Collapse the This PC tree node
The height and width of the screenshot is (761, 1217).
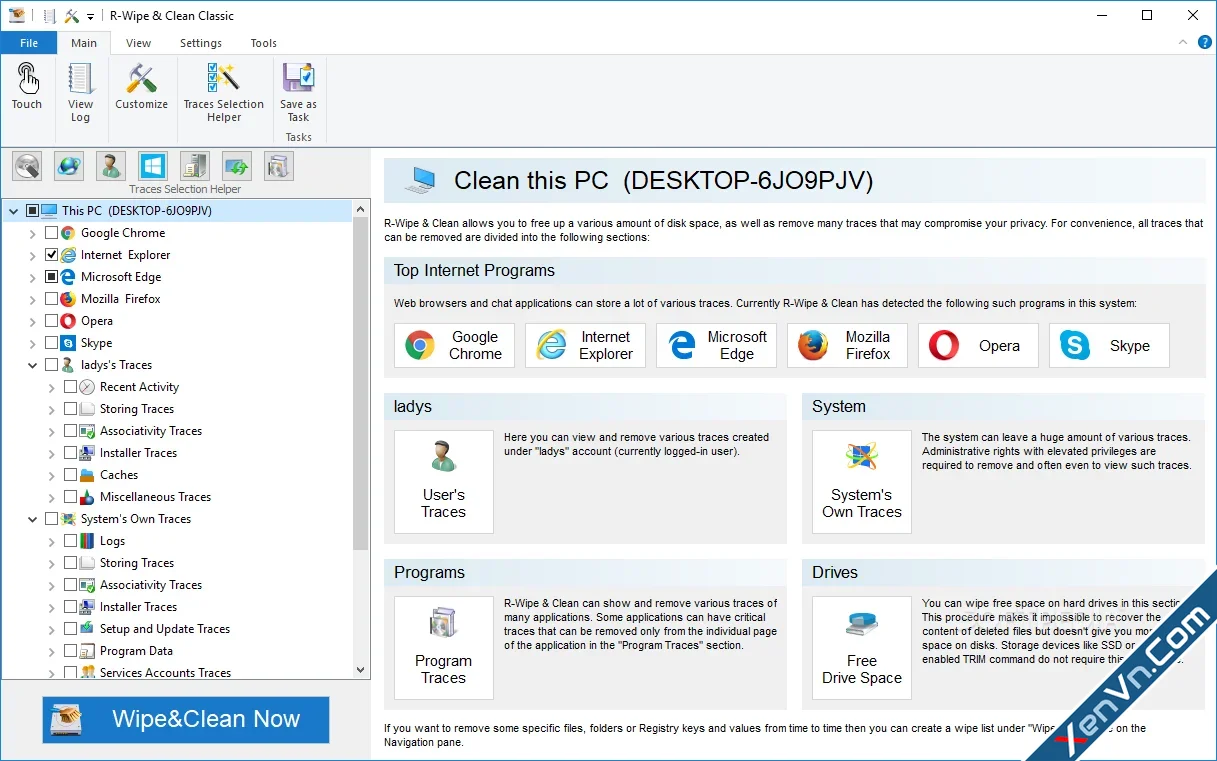click(14, 211)
